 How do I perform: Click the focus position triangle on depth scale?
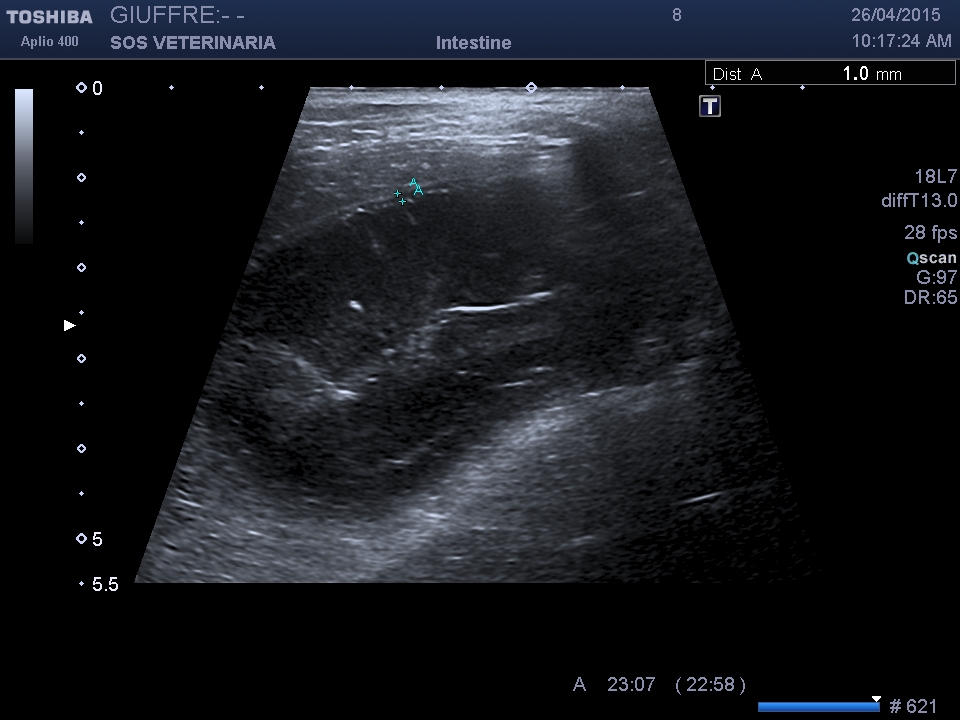[x=69, y=325]
